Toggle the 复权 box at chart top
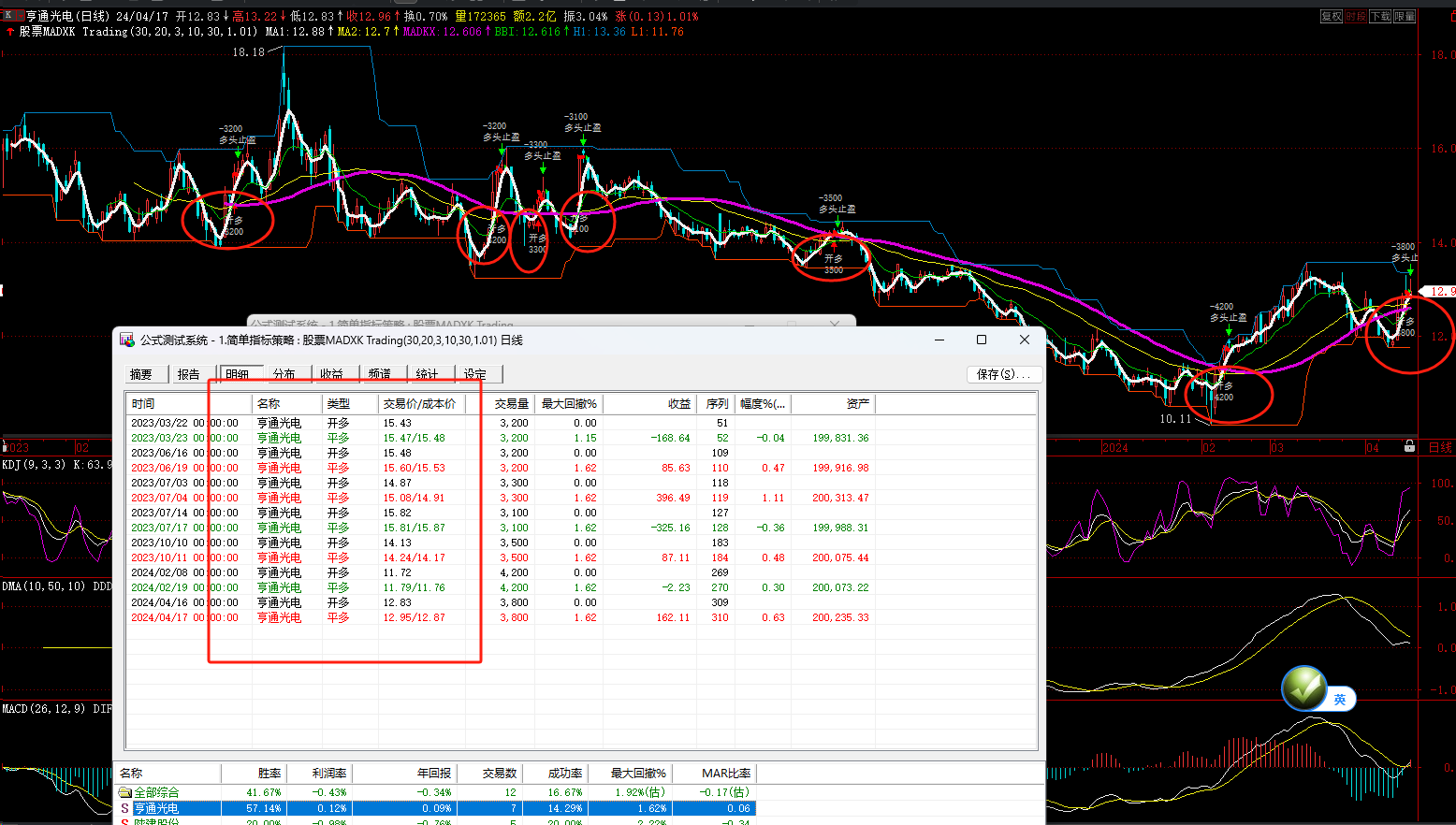1456x825 pixels. [1332, 16]
